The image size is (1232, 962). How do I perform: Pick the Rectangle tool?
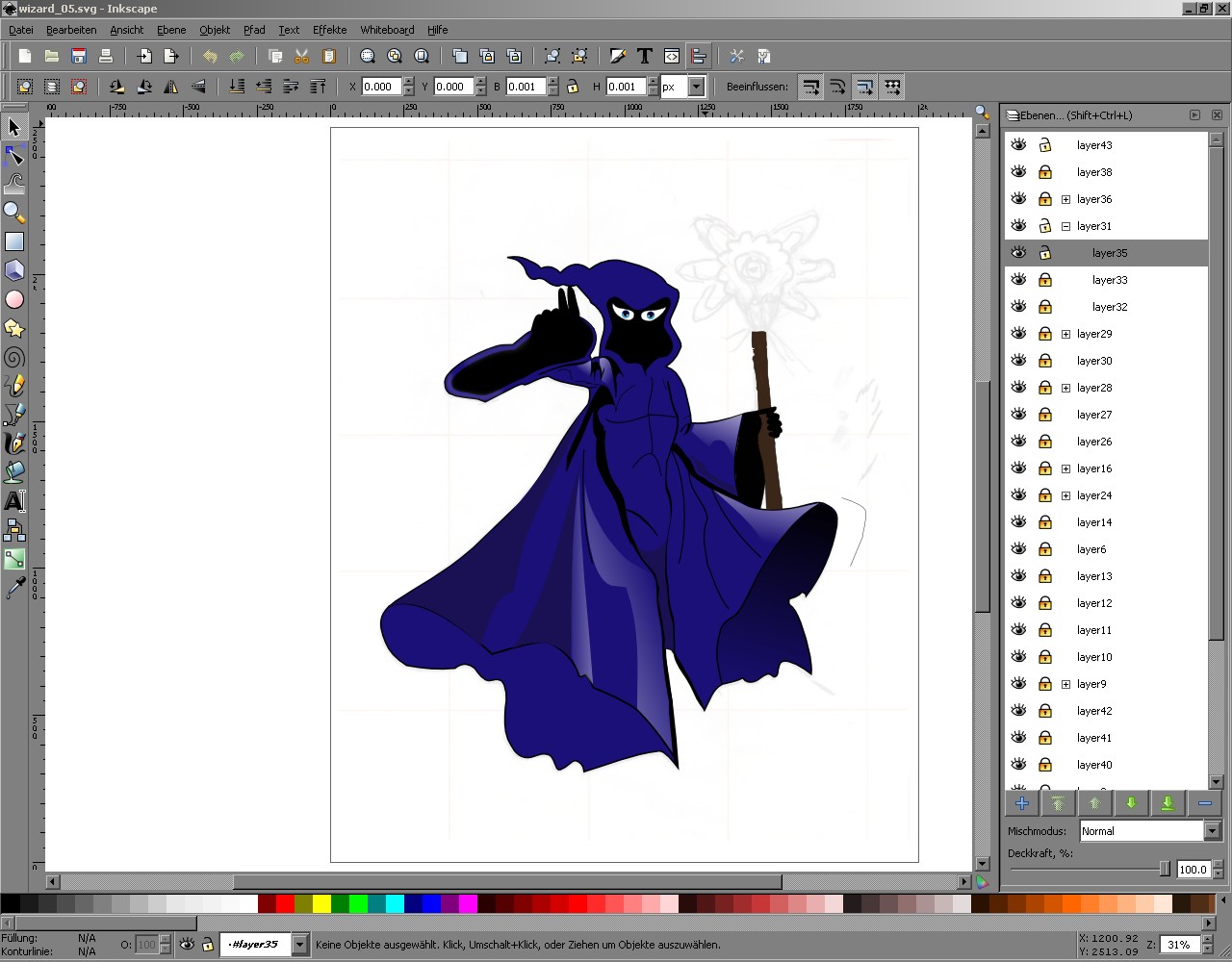(x=14, y=241)
